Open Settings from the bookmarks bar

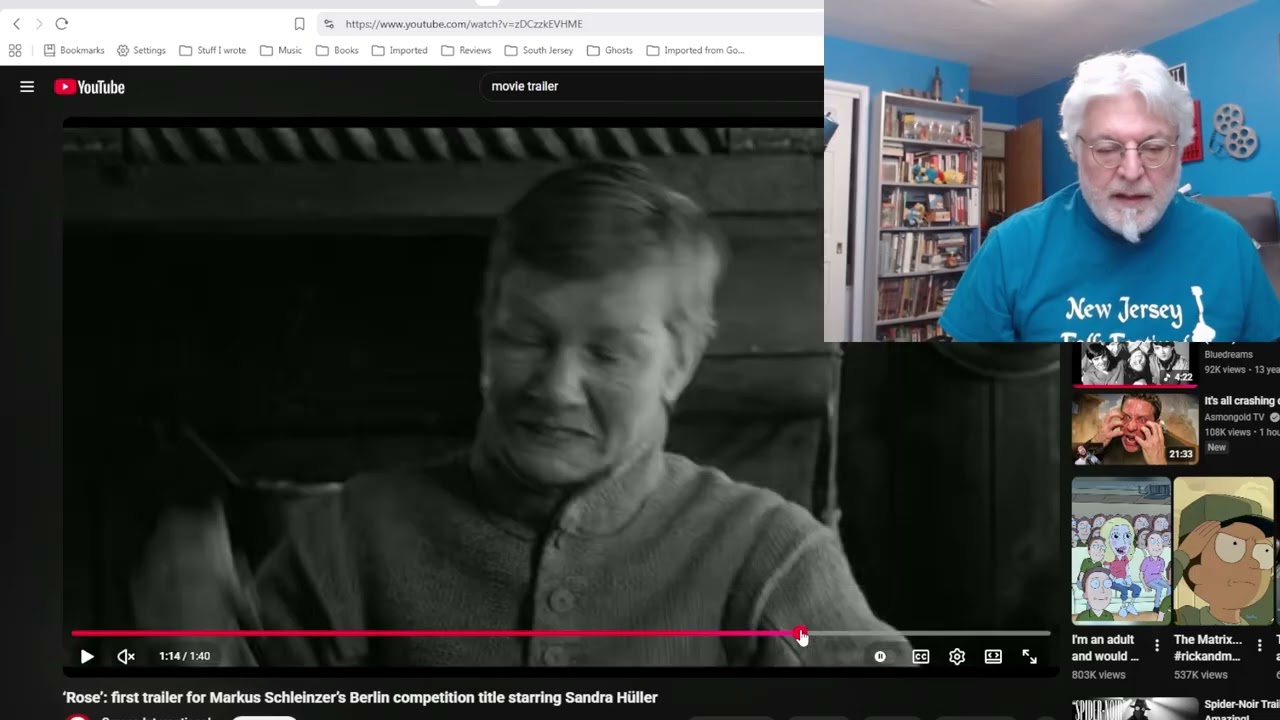[141, 50]
